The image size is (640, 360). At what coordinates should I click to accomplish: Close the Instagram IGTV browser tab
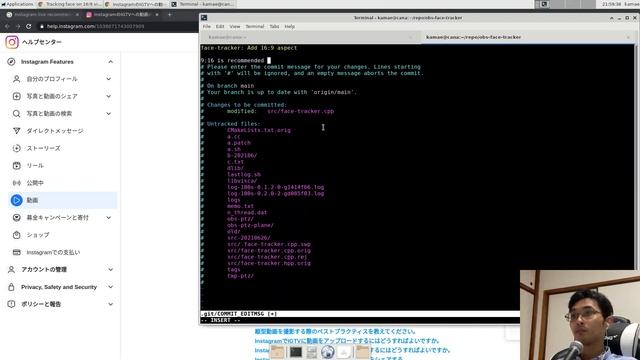pos(157,14)
